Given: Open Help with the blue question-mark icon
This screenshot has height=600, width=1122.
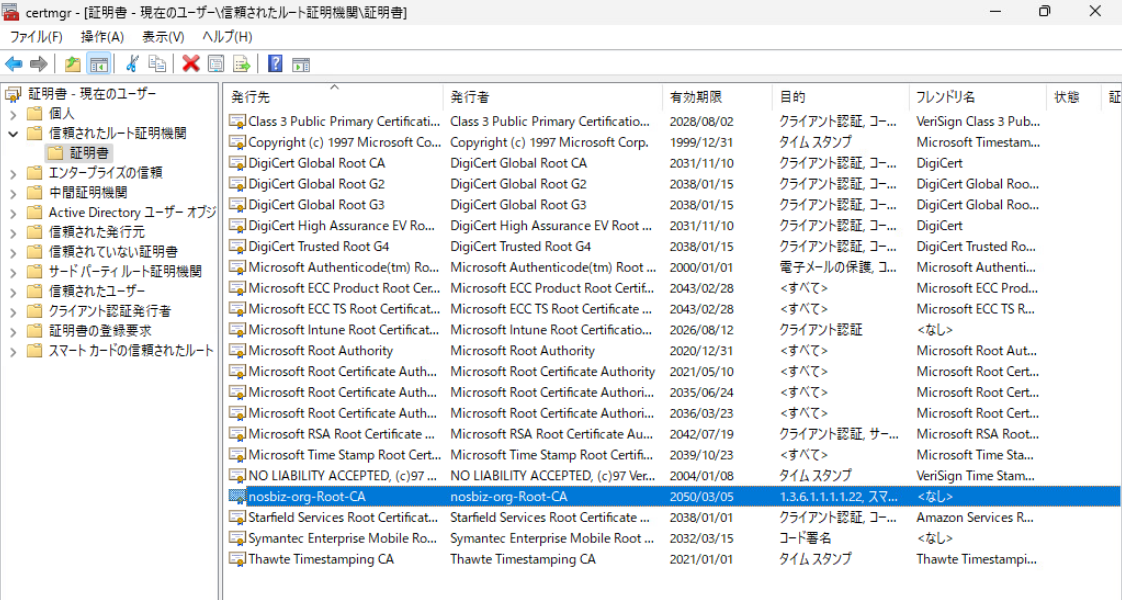Looking at the screenshot, I should click(275, 64).
